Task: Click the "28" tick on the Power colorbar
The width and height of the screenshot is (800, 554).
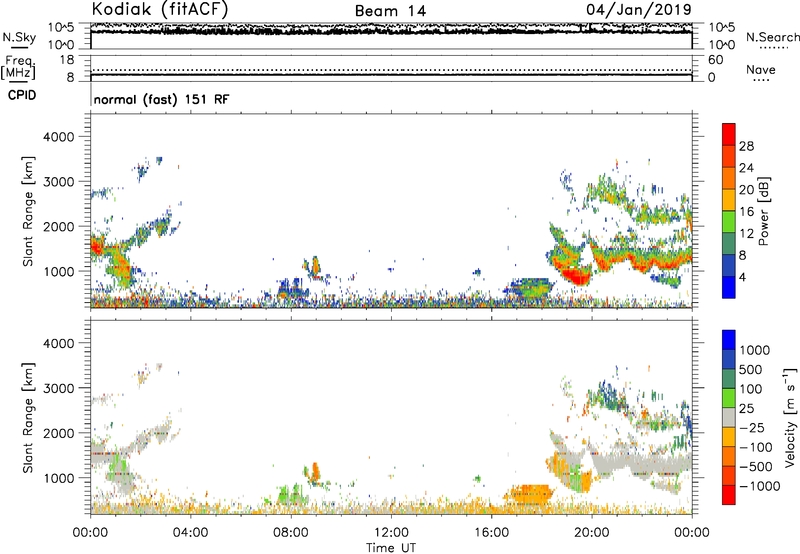Action: click(x=746, y=146)
